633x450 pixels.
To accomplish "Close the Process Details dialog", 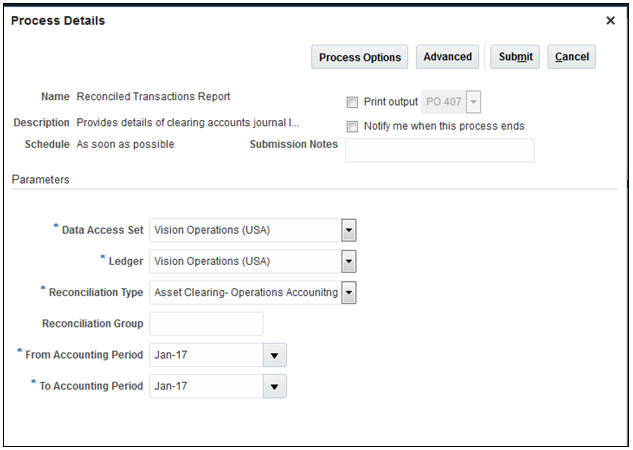I will point(611,20).
